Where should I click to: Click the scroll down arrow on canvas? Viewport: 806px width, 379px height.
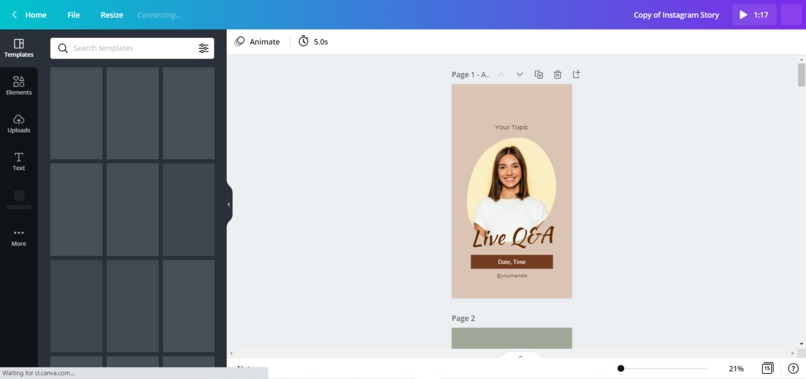(801, 344)
